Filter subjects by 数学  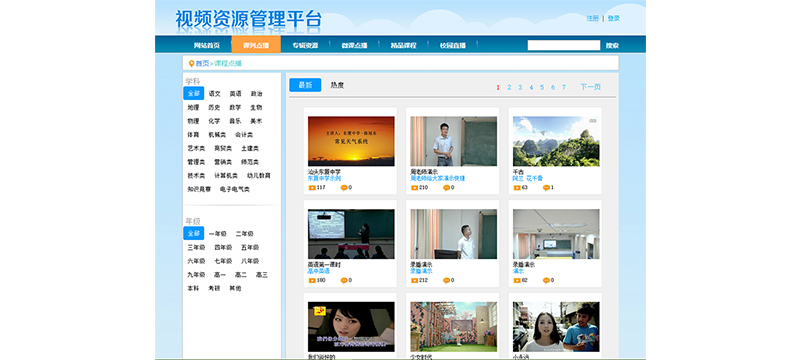point(235,108)
